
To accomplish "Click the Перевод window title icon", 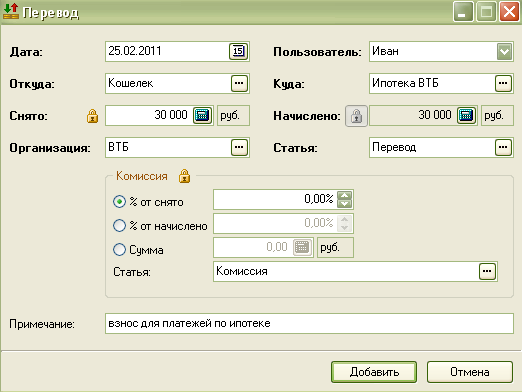I will 11,11.
